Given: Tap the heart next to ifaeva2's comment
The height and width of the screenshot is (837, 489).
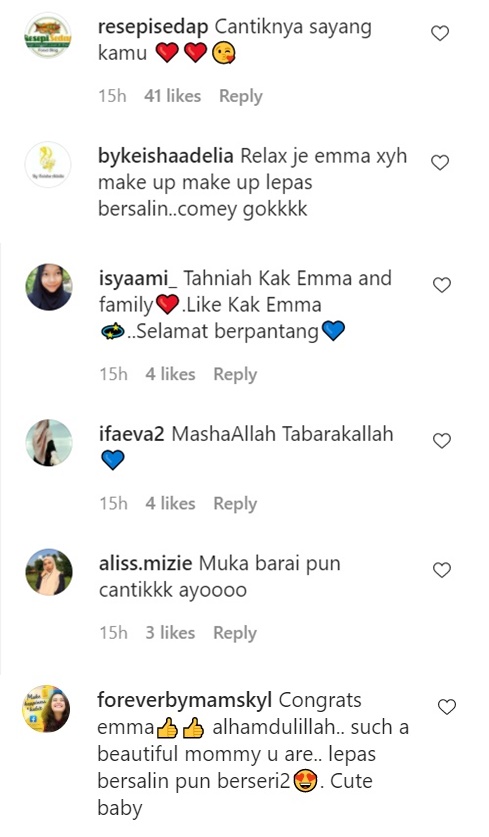Looking at the screenshot, I should 441,440.
